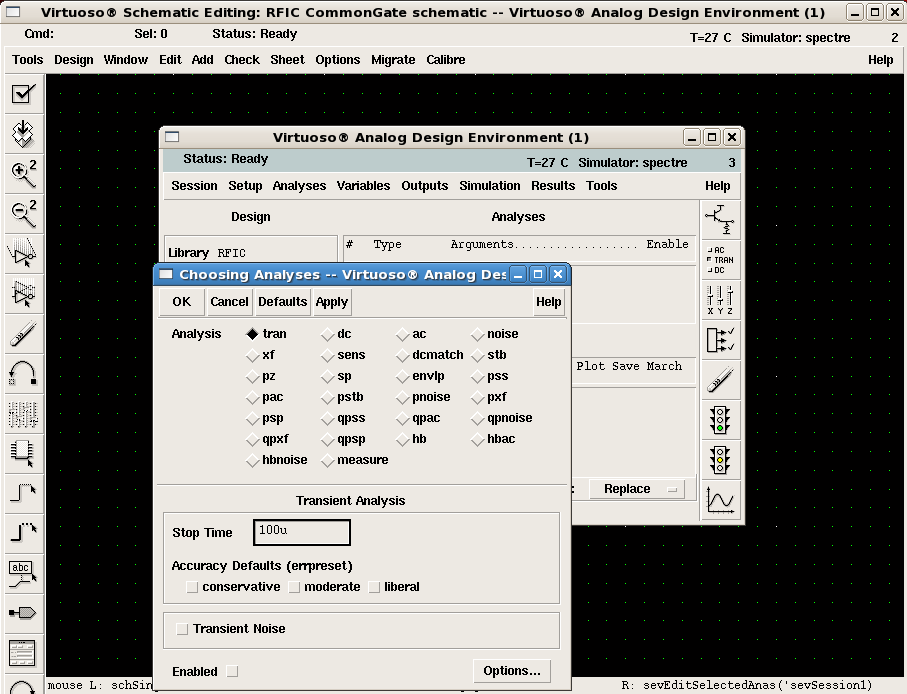Click the Undo arrow icon in schematic toolbar

(24, 374)
